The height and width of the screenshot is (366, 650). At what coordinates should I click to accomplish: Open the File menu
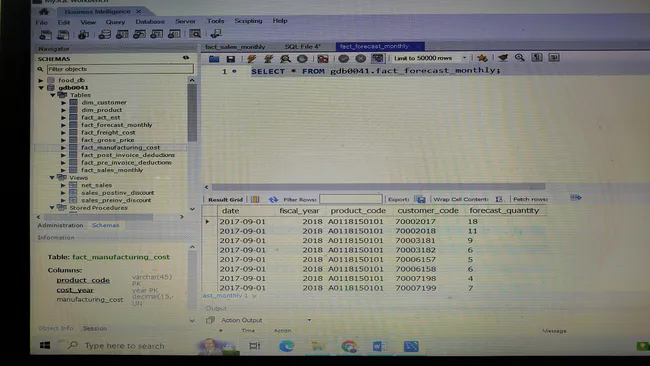[x=41, y=22]
